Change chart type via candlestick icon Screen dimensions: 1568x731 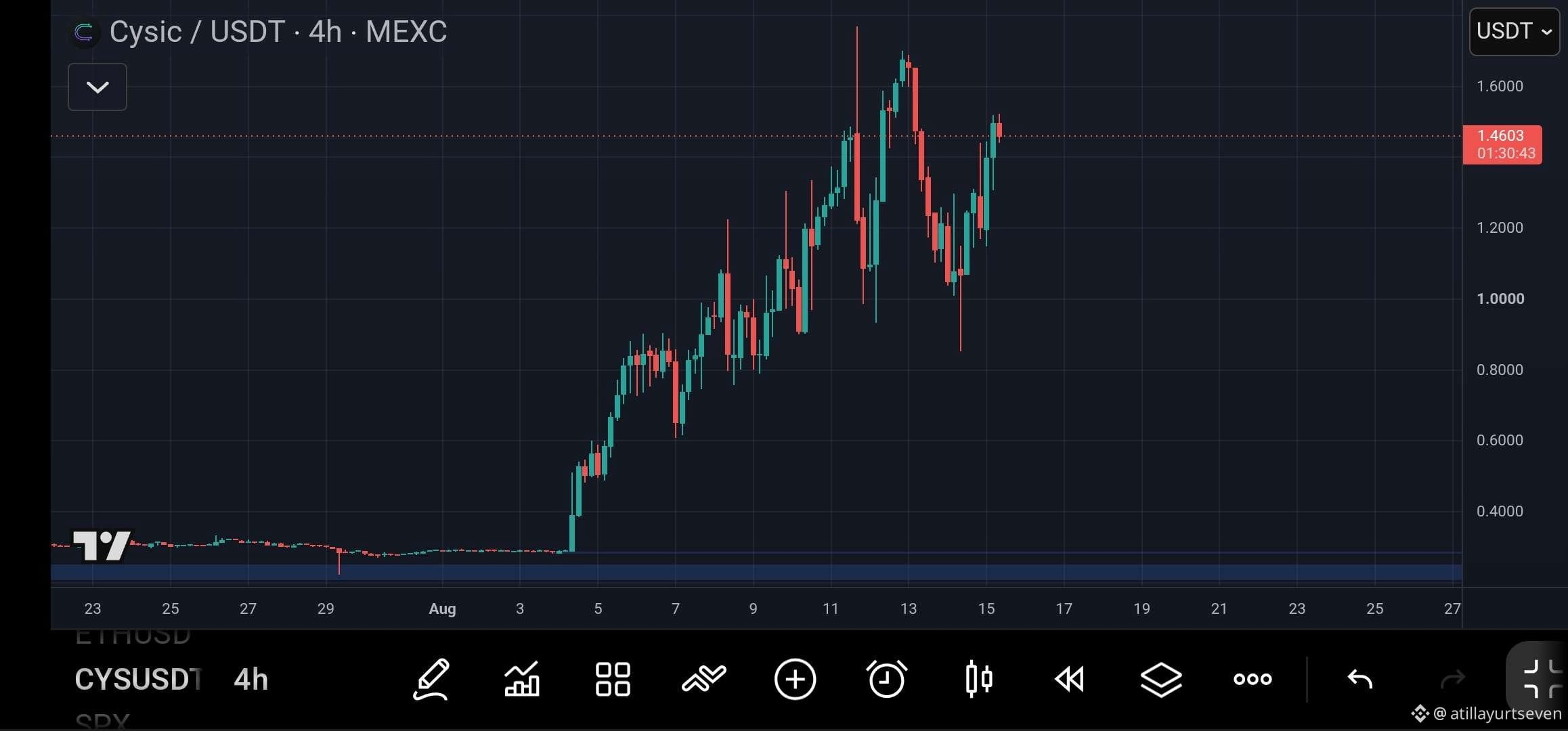(978, 679)
